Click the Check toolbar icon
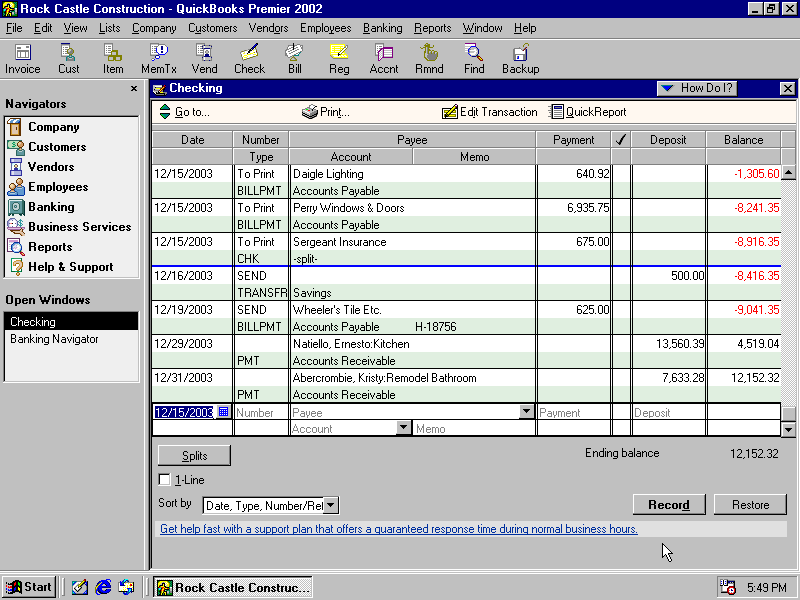This screenshot has height=600, width=800. [249, 59]
